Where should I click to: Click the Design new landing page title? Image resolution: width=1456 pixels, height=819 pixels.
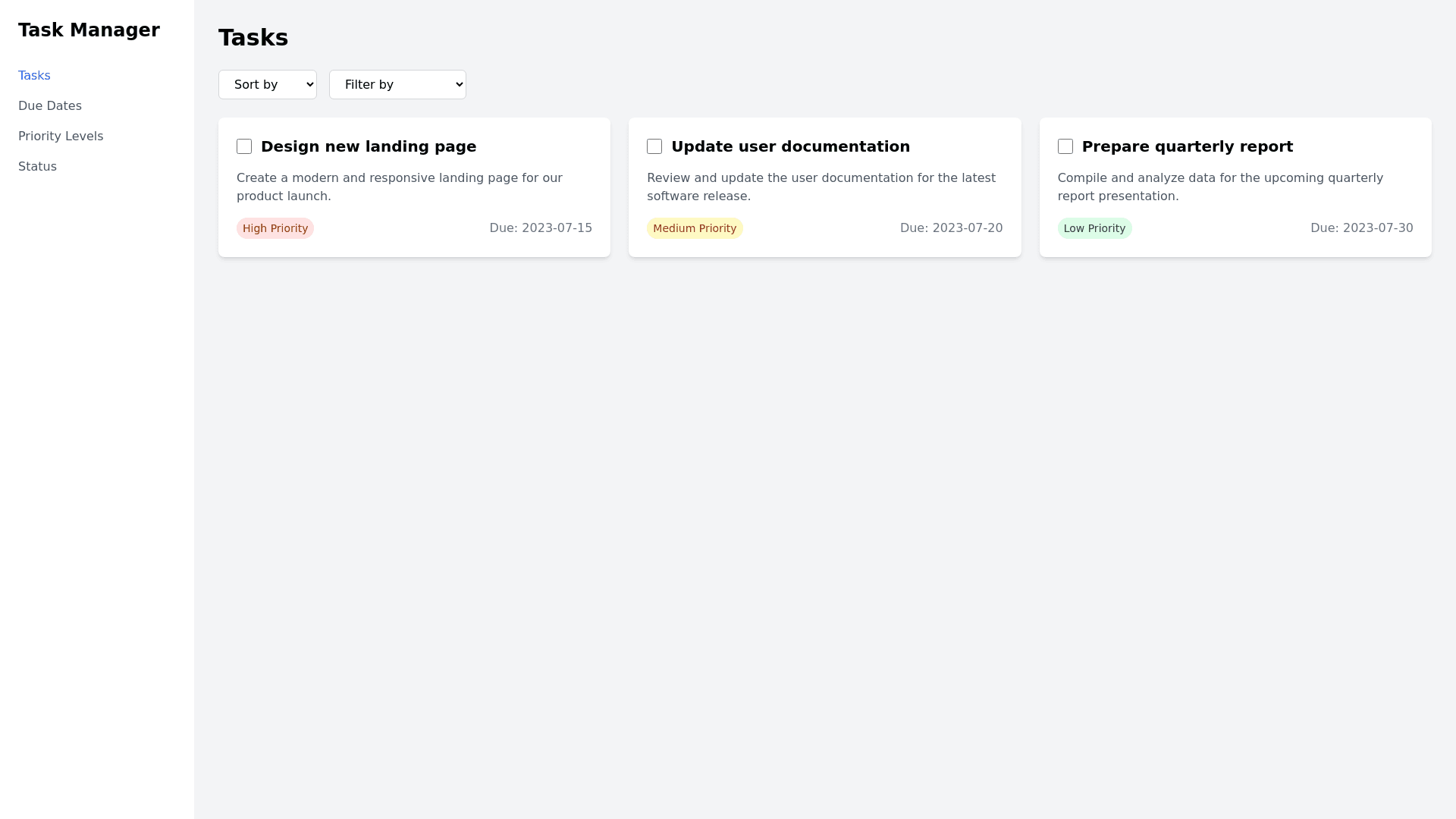(369, 146)
